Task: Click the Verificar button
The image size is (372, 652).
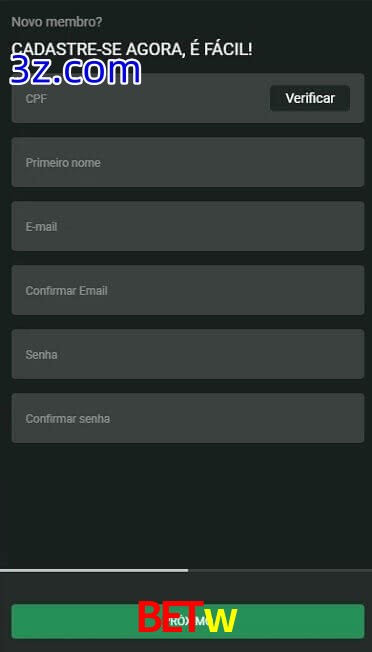Action: (310, 98)
